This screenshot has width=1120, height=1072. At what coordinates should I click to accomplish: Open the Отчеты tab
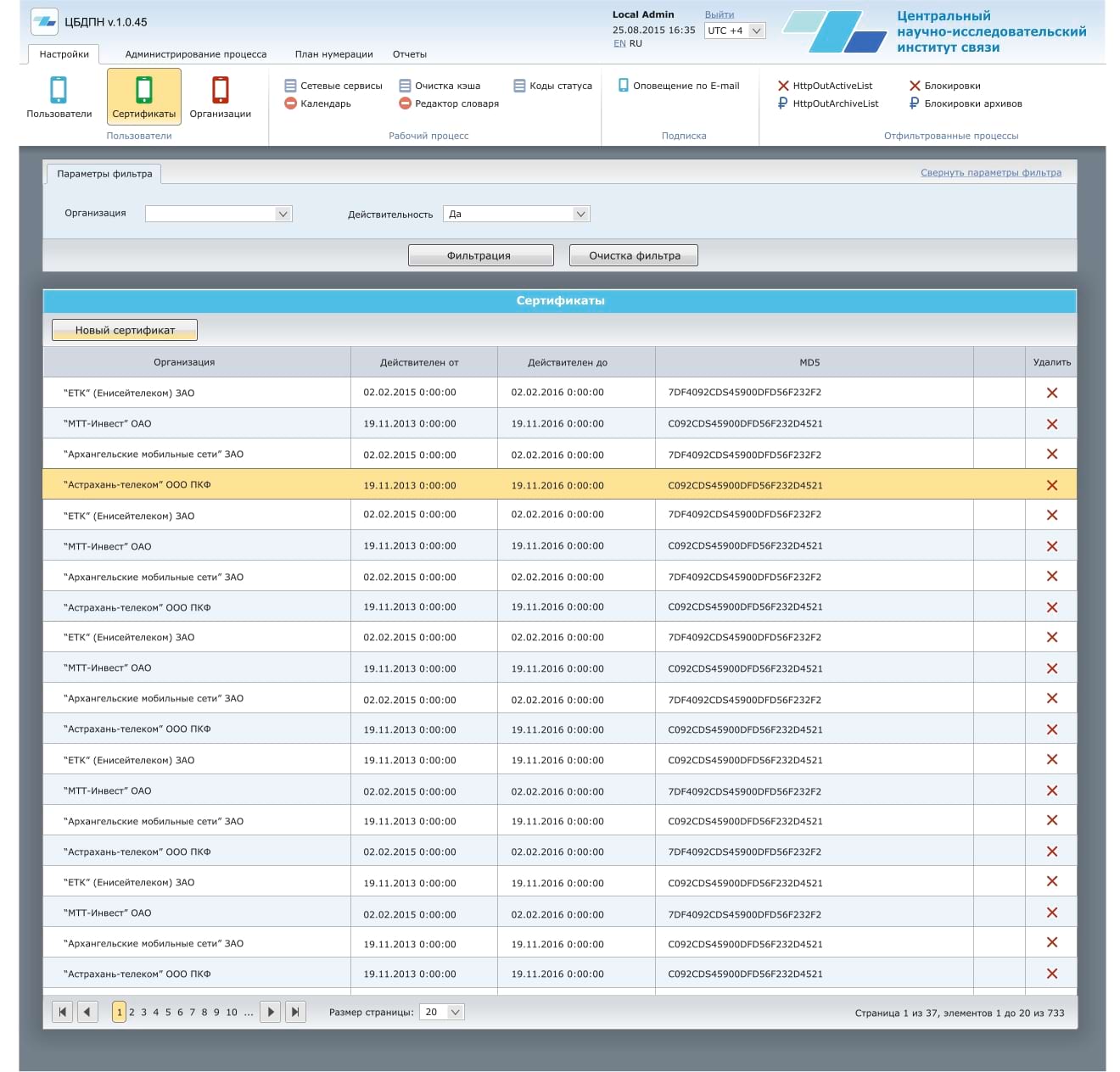click(x=409, y=54)
